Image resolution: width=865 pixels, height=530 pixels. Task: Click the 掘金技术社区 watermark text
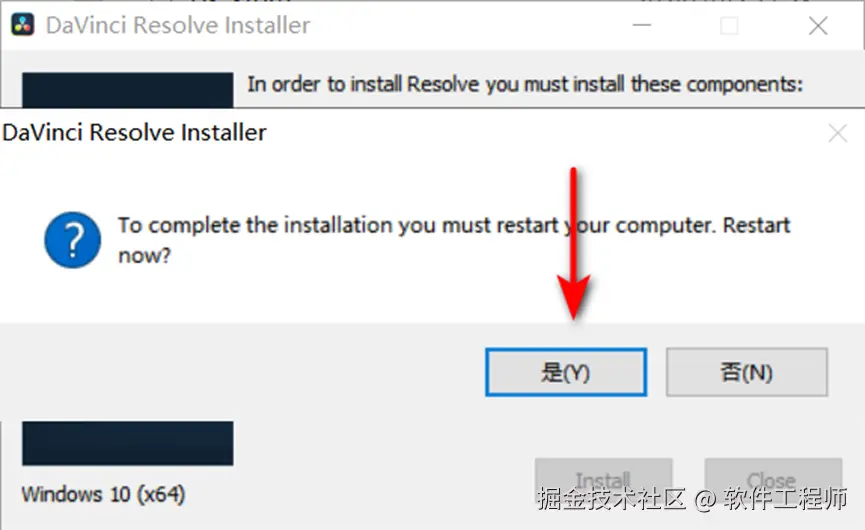tap(611, 499)
